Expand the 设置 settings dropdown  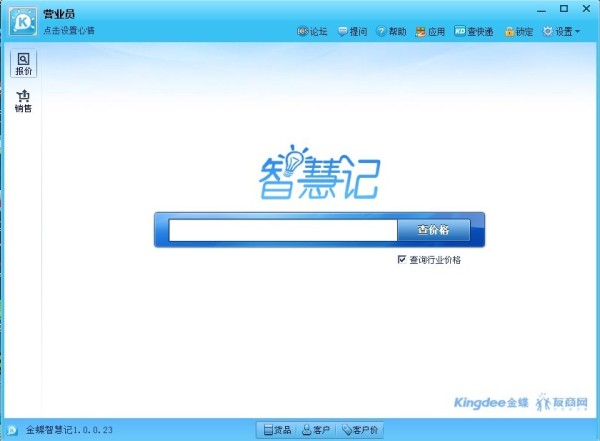[561, 32]
